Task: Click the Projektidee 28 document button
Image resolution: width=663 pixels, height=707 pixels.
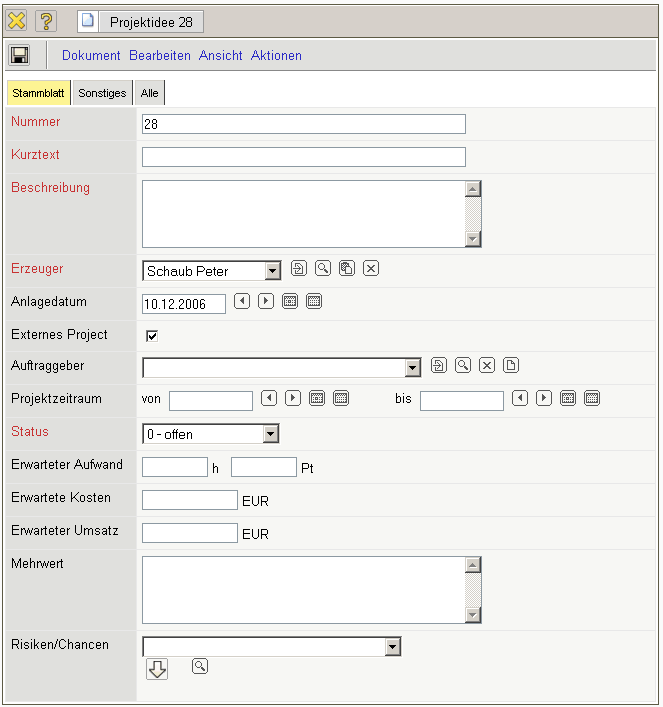Action: pos(141,21)
